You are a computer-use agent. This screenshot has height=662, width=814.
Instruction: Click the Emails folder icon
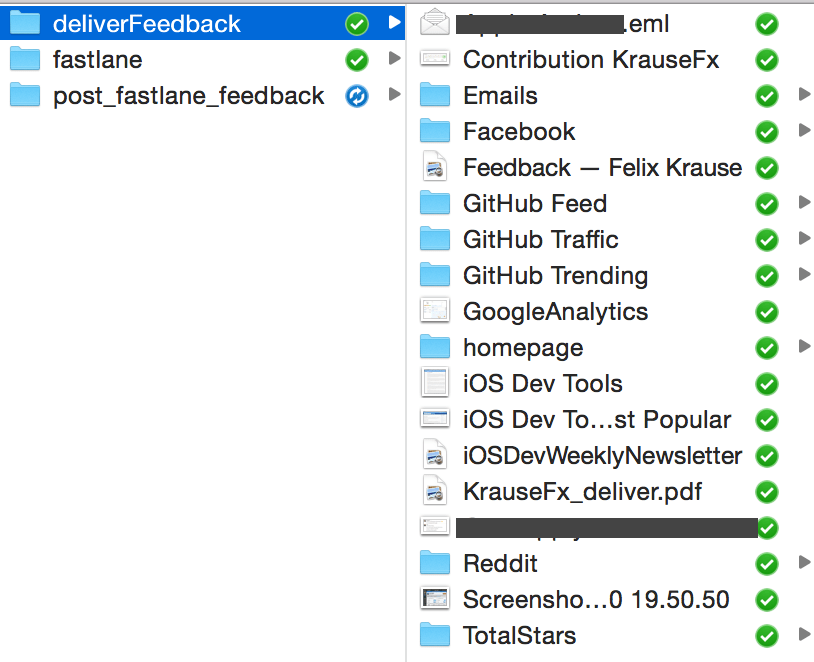pos(435,94)
